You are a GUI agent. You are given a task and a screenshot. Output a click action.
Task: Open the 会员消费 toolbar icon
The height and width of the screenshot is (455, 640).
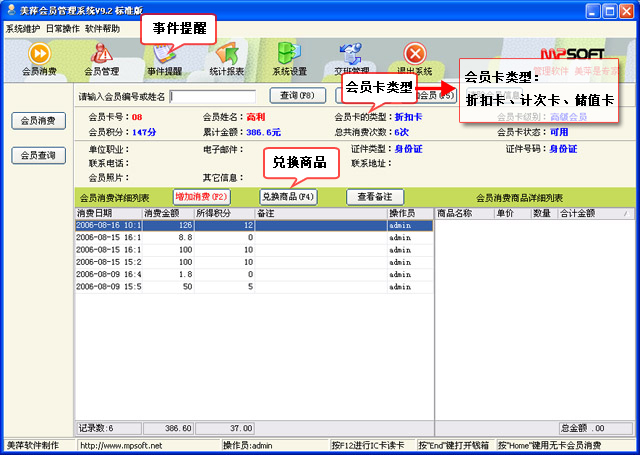point(39,58)
